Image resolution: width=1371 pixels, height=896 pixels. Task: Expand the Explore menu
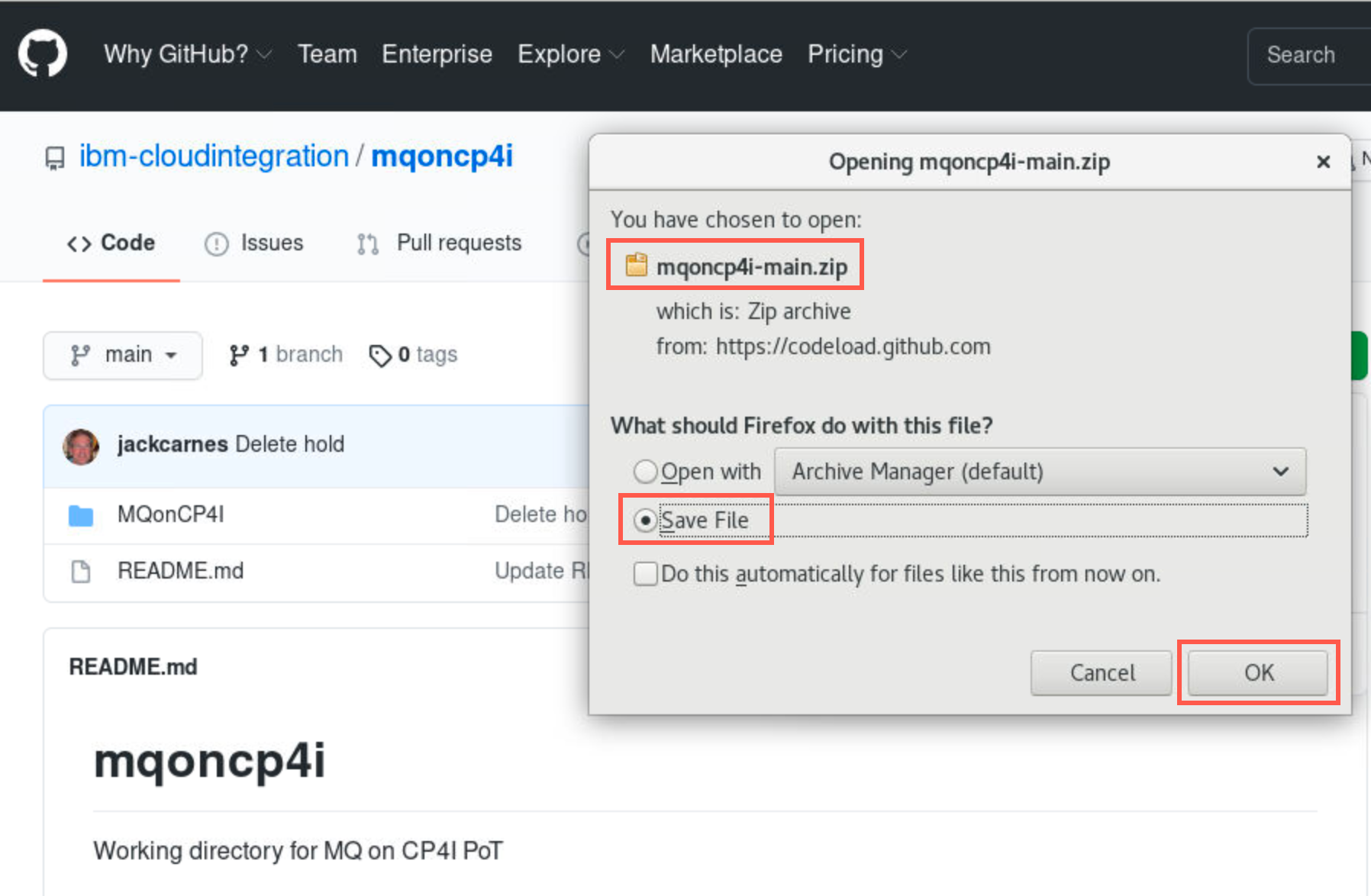[x=570, y=54]
